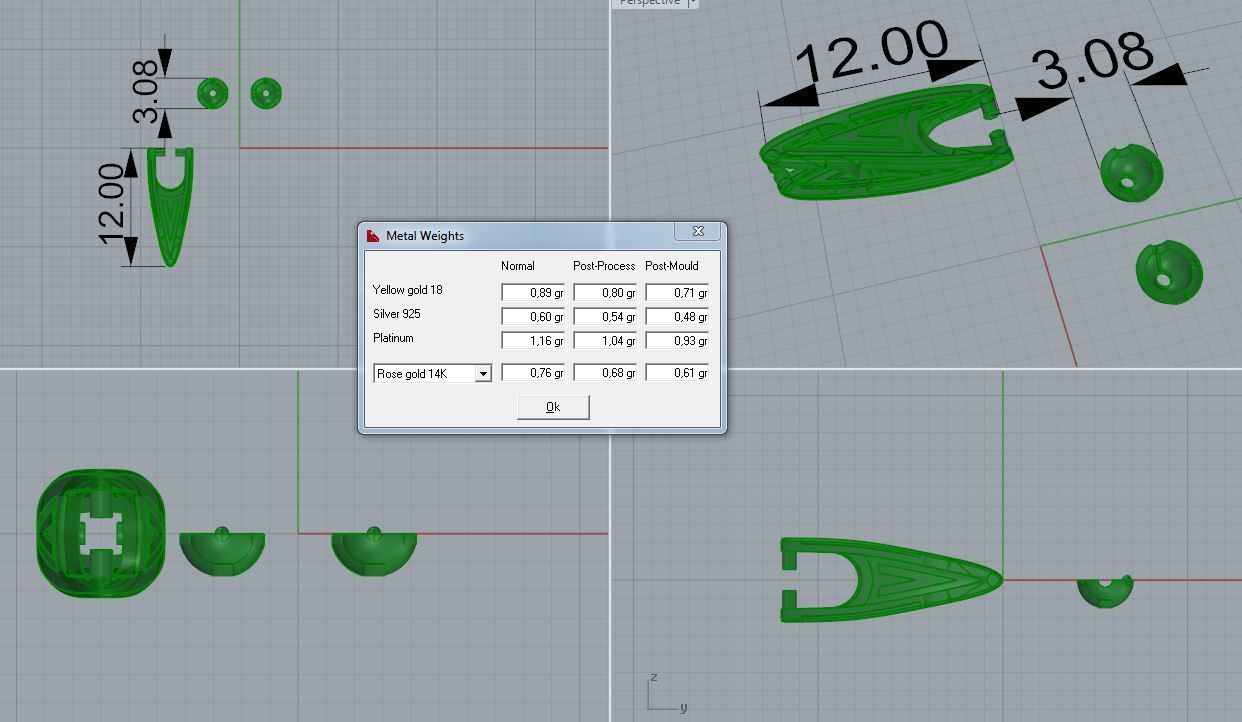Focus the Platinum Normal 1,16 gr field
This screenshot has width=1242, height=722.
533,340
